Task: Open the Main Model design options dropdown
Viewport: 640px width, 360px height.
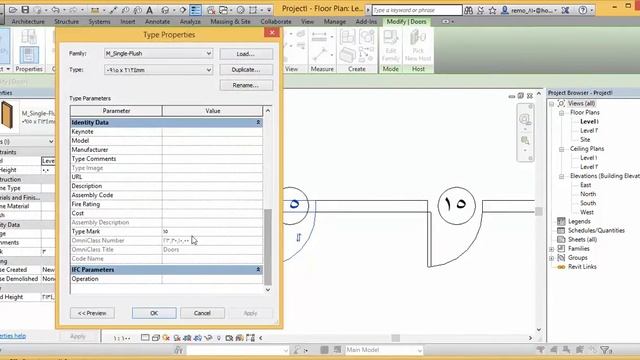Action: pos(419,350)
